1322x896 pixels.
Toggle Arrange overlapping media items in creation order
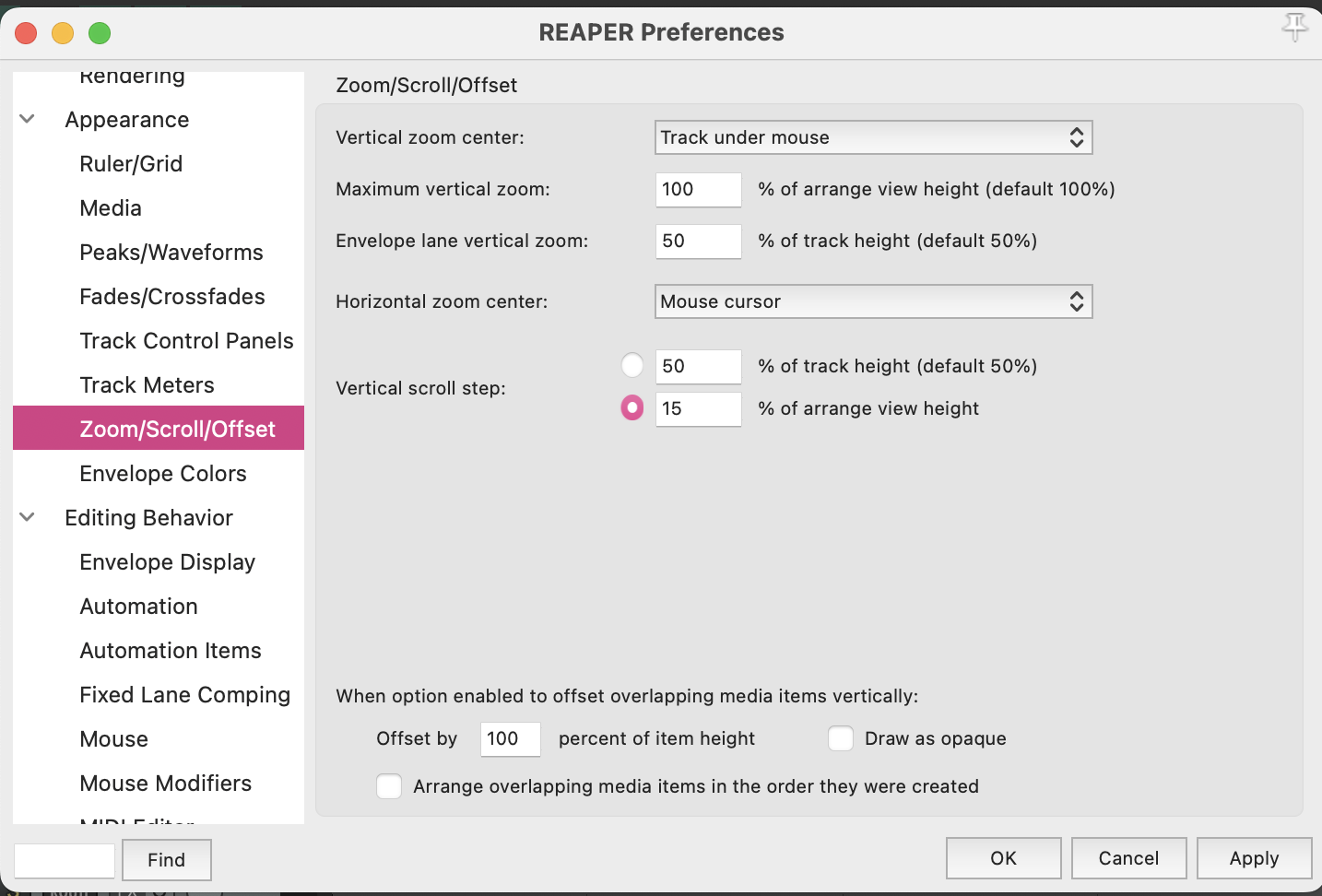pos(389,786)
